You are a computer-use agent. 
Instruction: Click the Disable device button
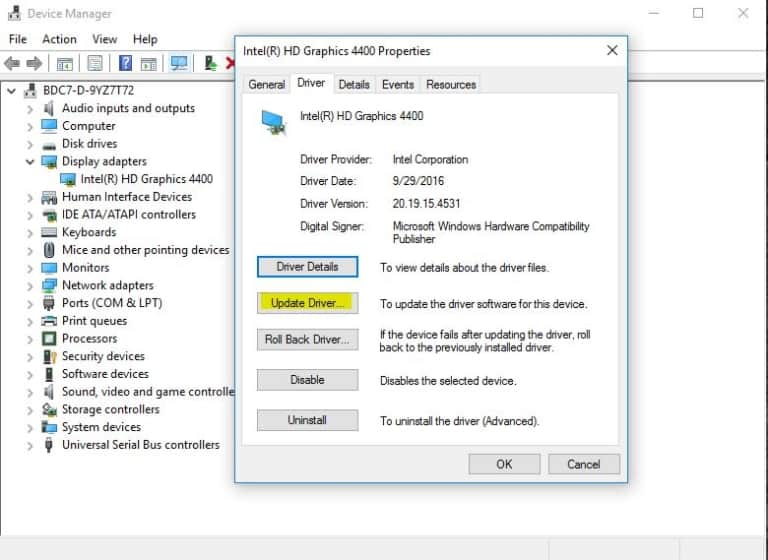(308, 380)
